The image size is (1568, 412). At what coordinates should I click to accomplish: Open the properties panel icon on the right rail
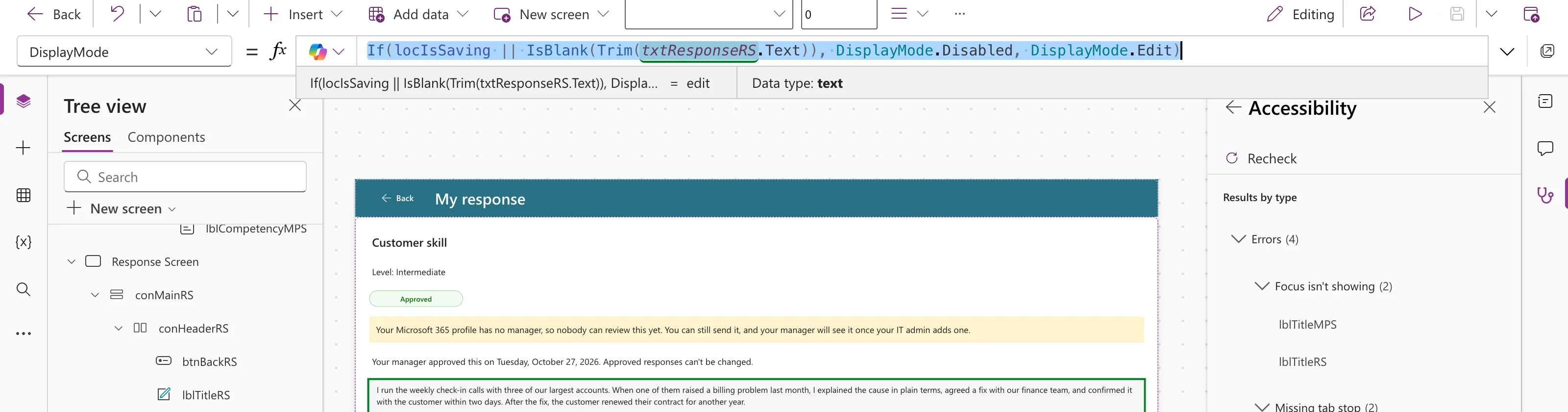pos(1545,101)
